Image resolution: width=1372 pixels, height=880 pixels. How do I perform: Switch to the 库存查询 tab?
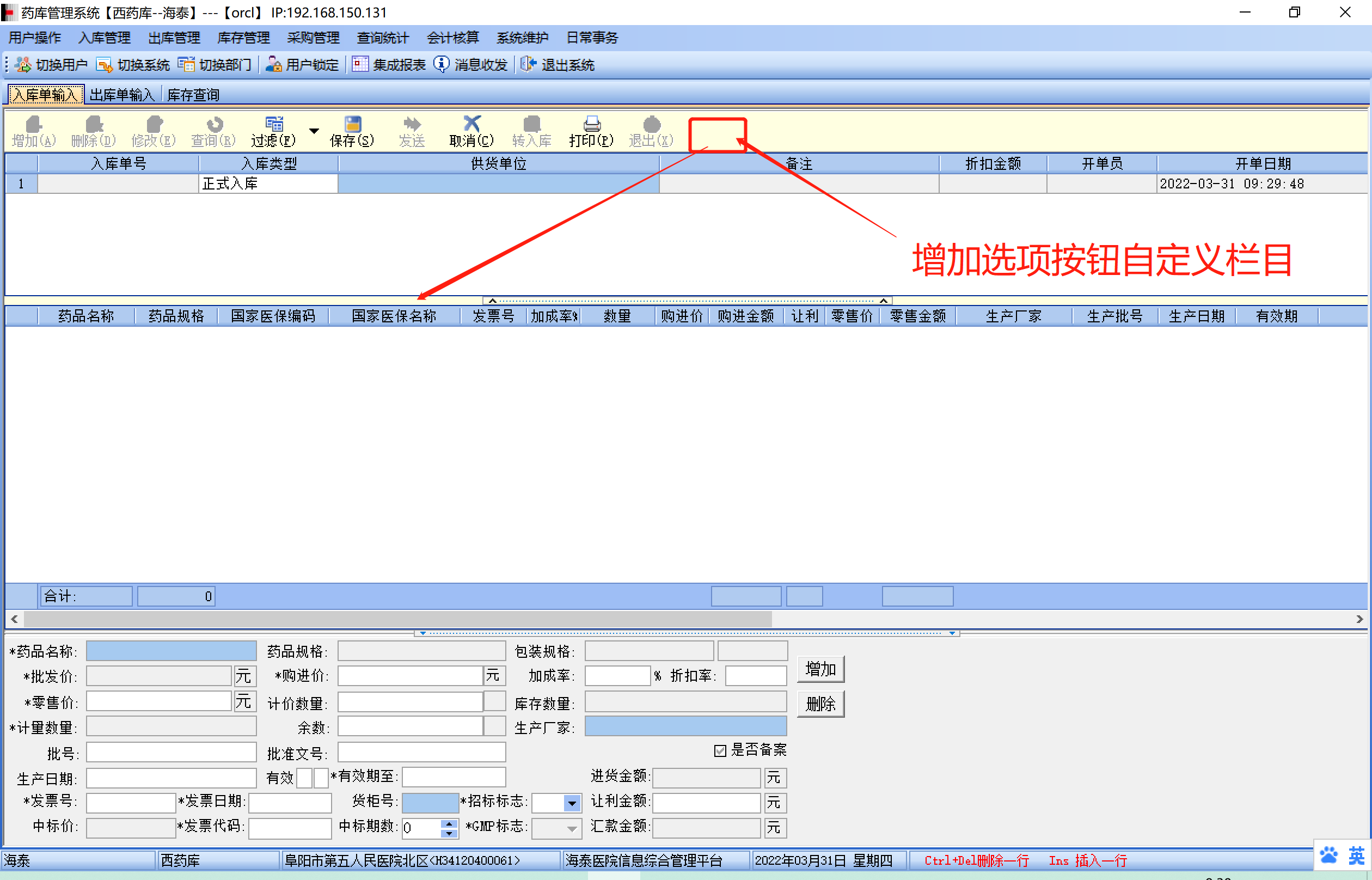(193, 95)
